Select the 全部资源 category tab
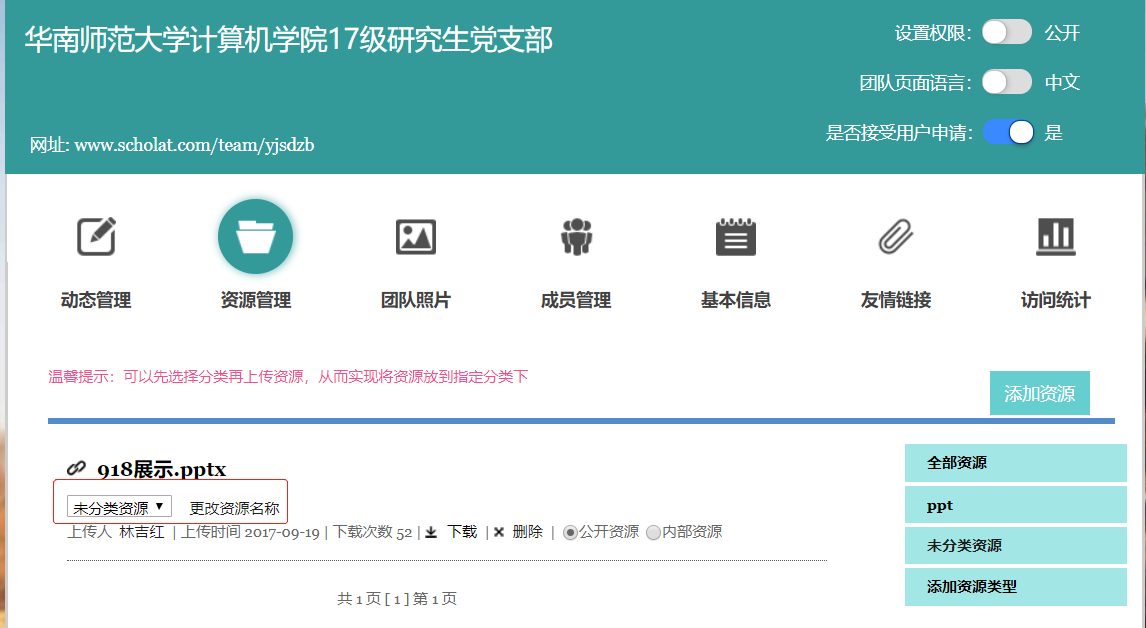 tap(1015, 463)
